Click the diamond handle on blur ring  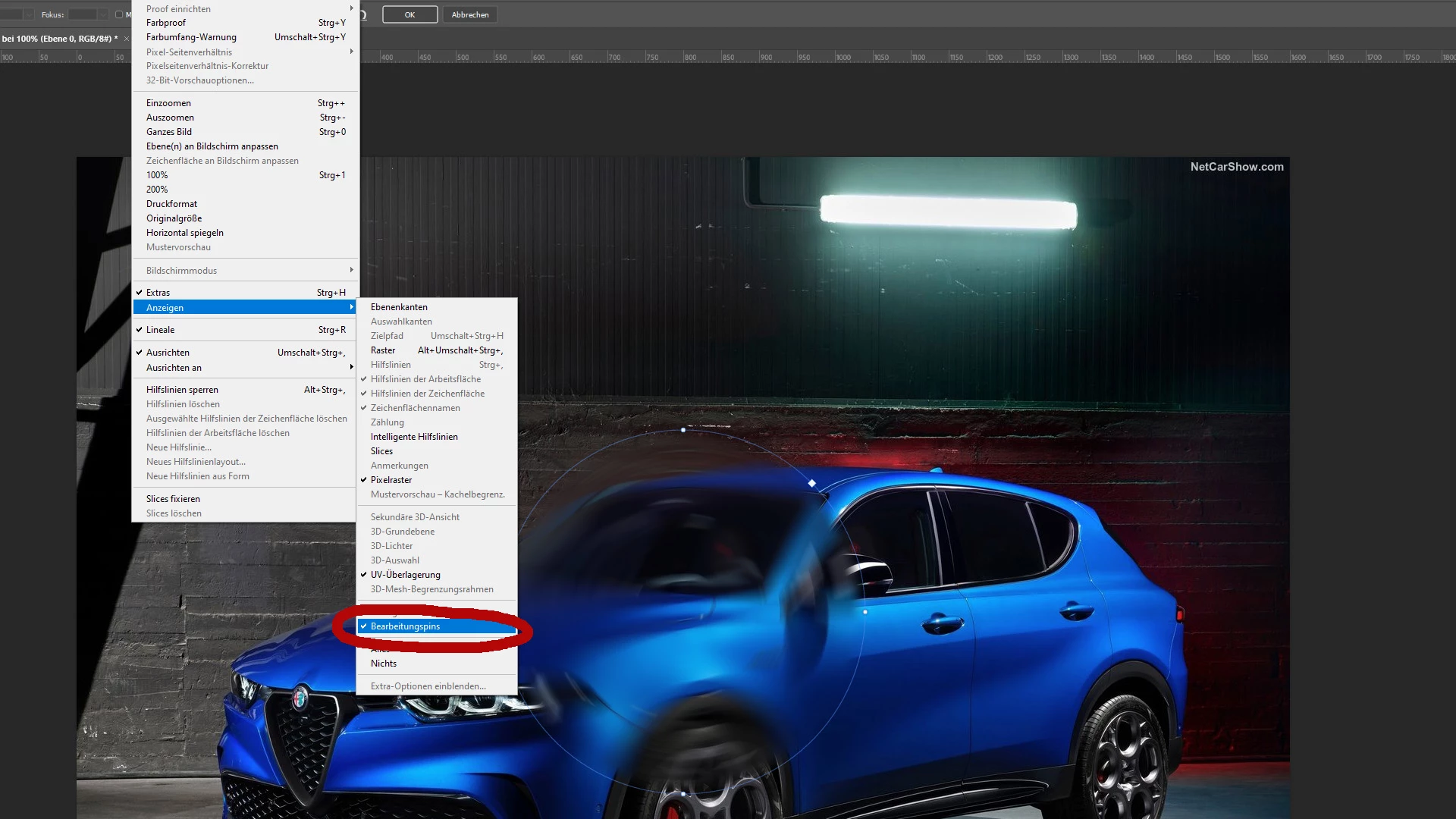coord(812,483)
